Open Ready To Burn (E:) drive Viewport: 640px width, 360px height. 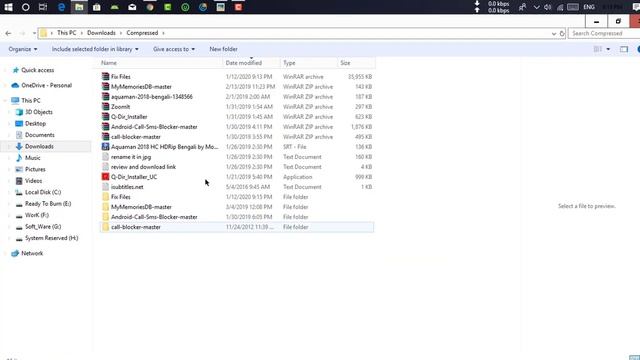pos(47,203)
